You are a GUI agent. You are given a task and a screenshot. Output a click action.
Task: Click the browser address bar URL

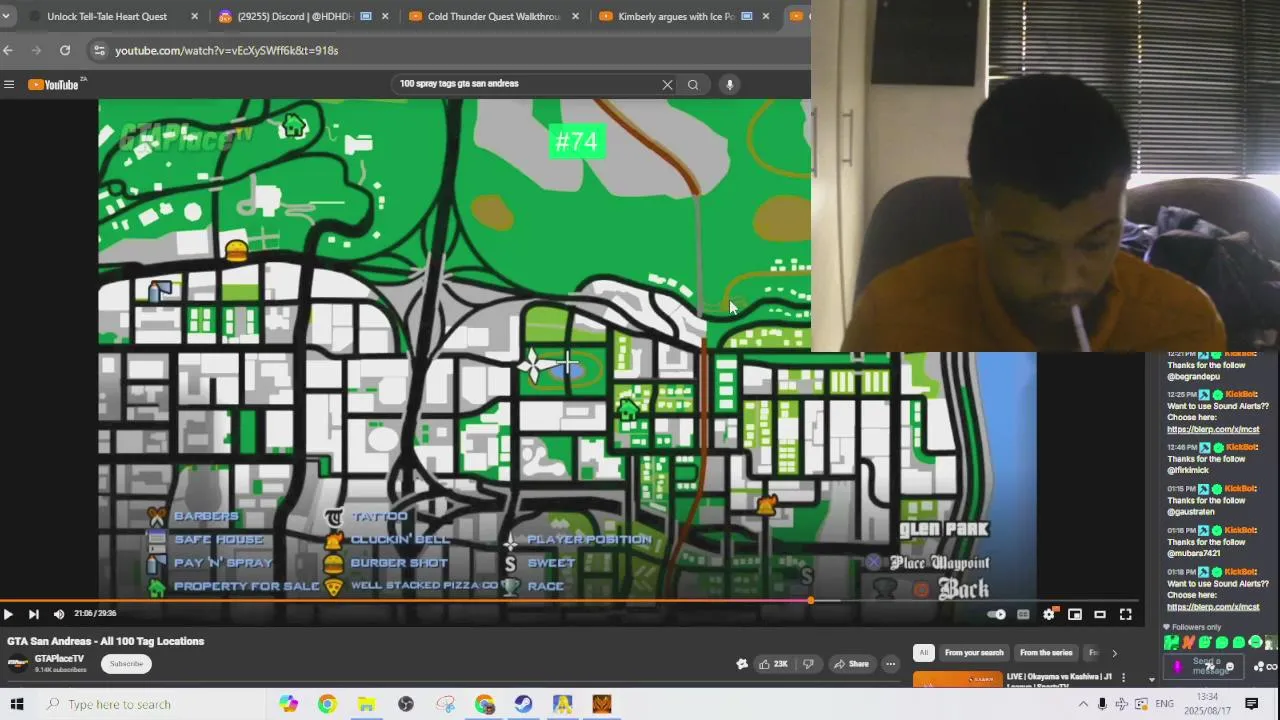tap(226, 50)
